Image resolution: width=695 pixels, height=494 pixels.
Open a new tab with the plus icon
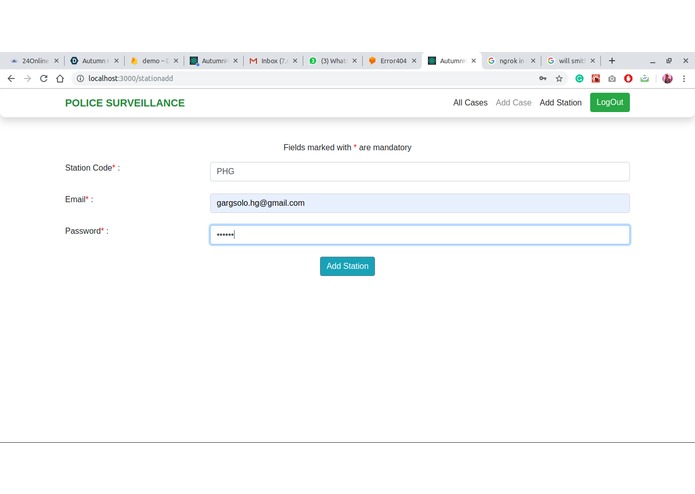[612, 61]
